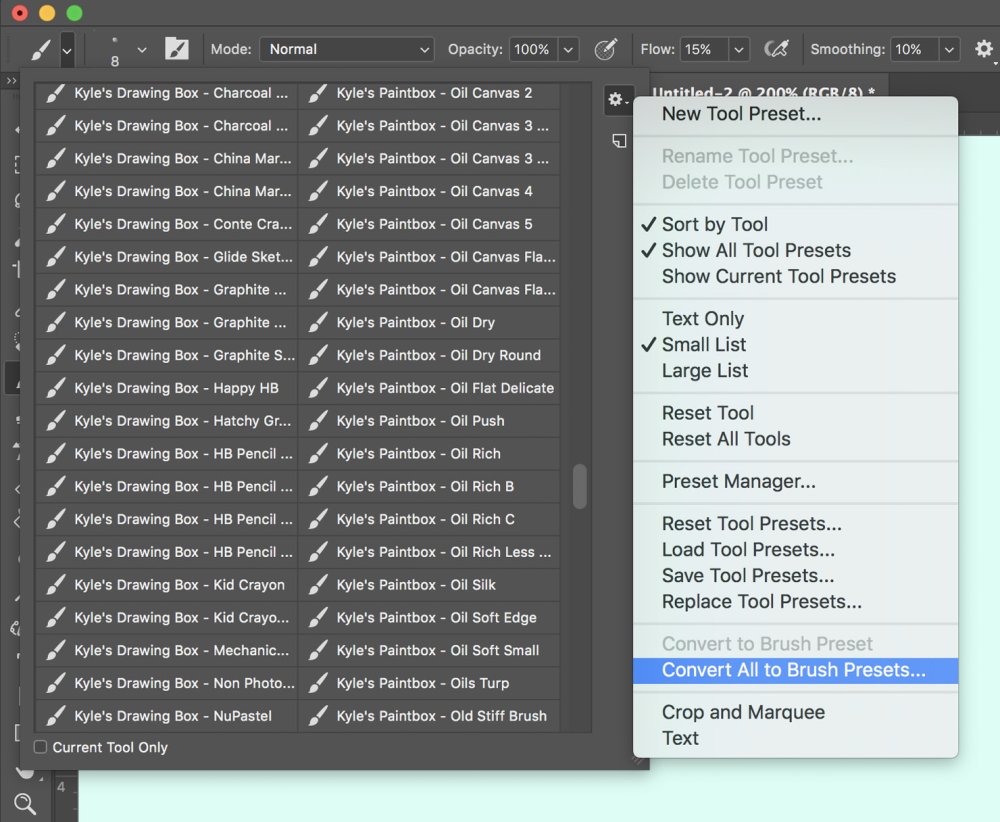Click Save Tool Presets... menu item

[x=795, y=576]
